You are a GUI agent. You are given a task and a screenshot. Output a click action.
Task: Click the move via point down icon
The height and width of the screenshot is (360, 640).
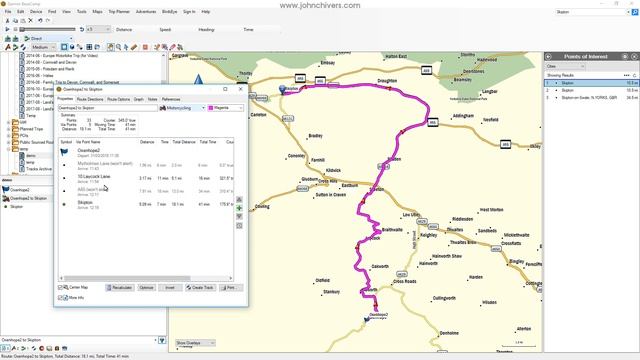239,217
